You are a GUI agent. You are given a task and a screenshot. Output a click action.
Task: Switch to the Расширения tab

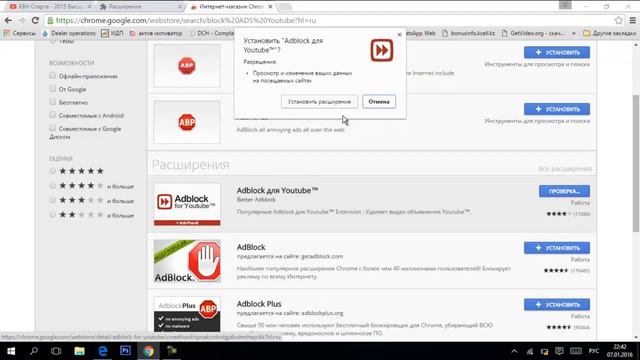[x=140, y=7]
